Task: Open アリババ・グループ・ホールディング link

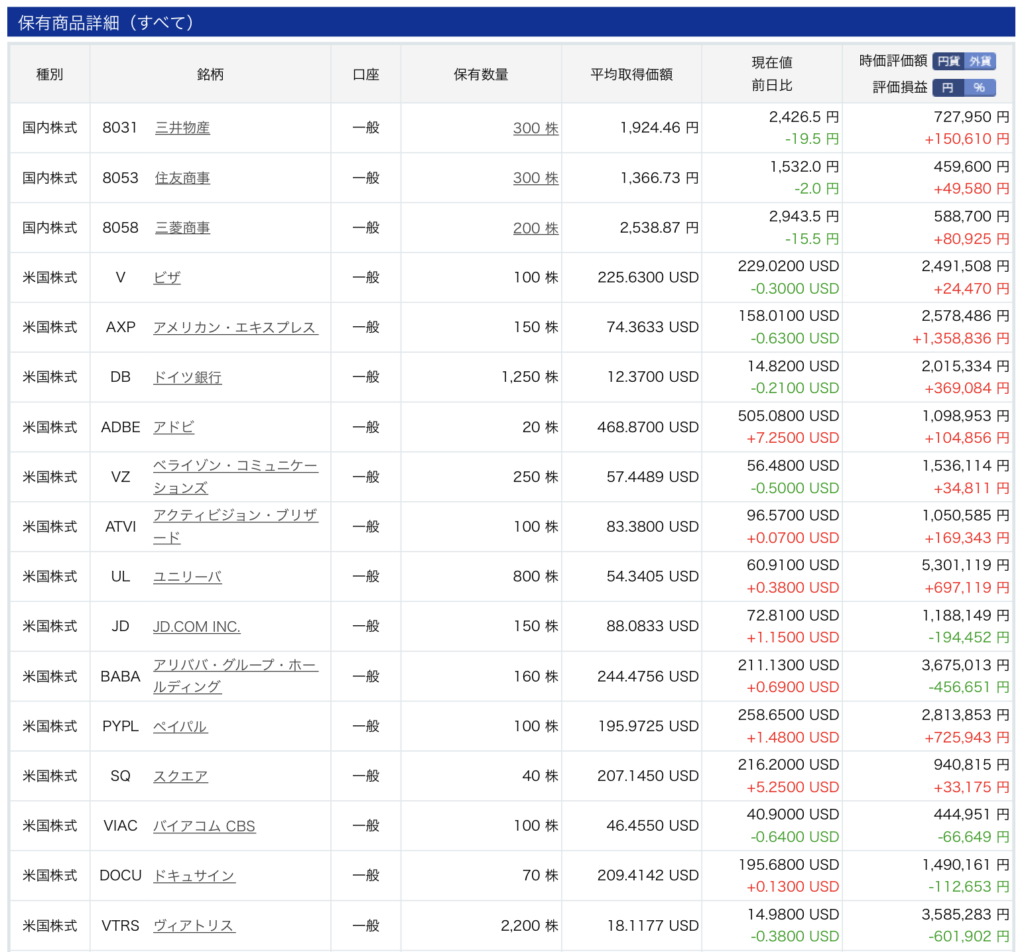Action: coord(235,676)
